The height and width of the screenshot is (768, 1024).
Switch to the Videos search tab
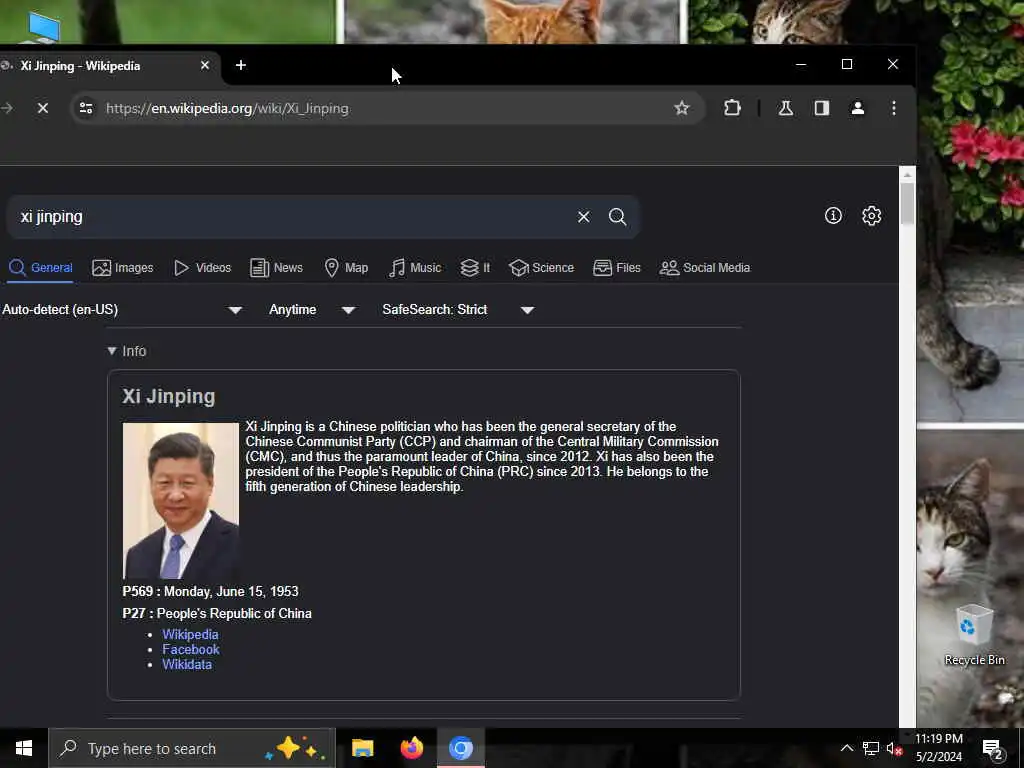[x=202, y=268]
